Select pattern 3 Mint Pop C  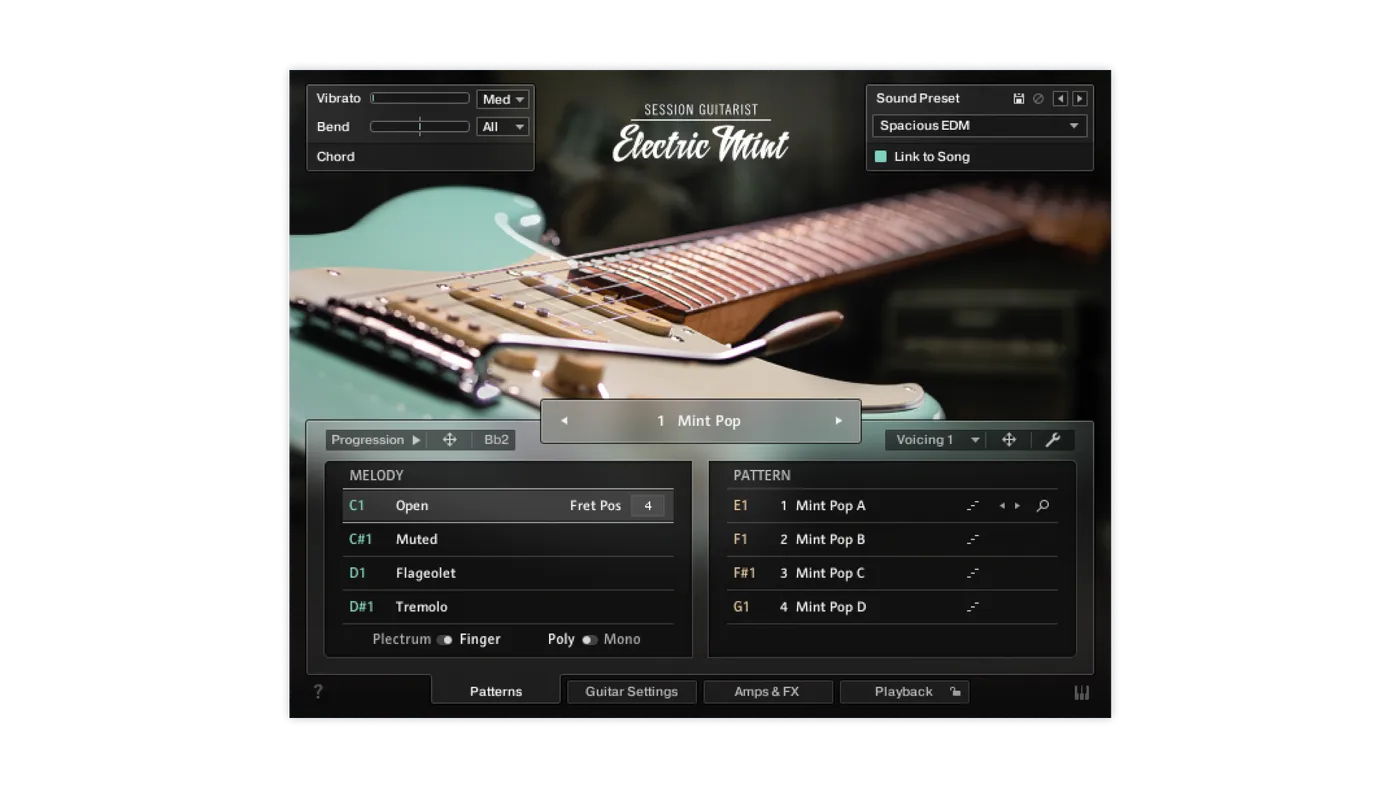892,573
